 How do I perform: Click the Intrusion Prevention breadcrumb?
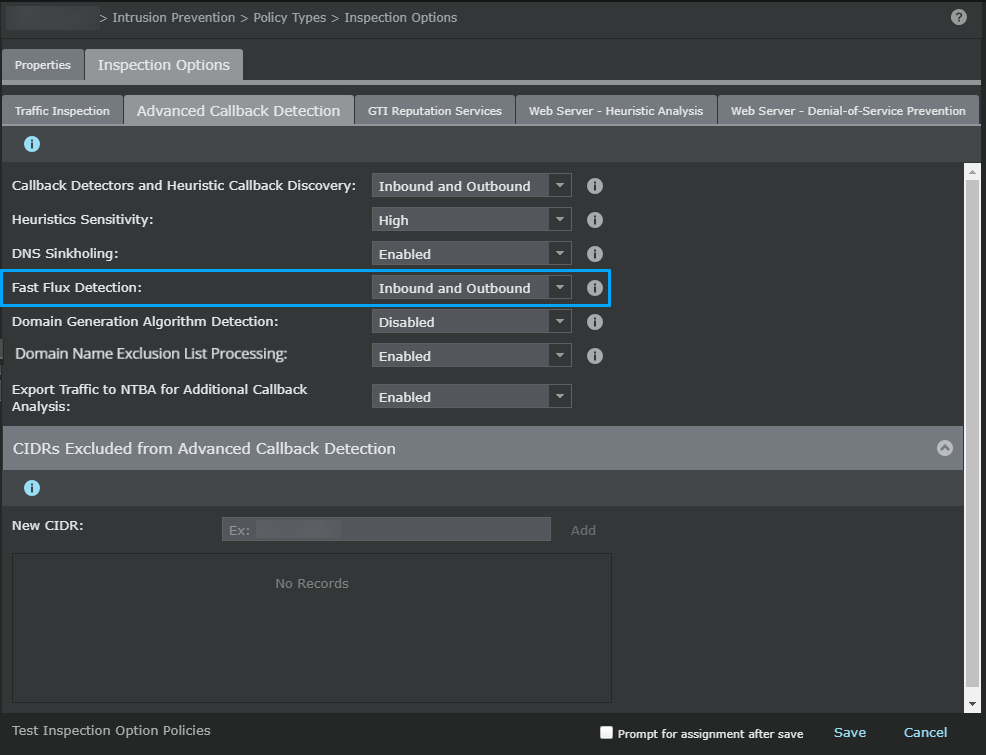click(x=174, y=18)
